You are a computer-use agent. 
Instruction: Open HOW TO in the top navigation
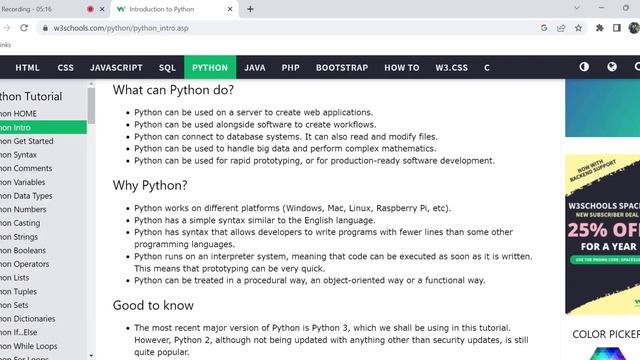point(402,68)
